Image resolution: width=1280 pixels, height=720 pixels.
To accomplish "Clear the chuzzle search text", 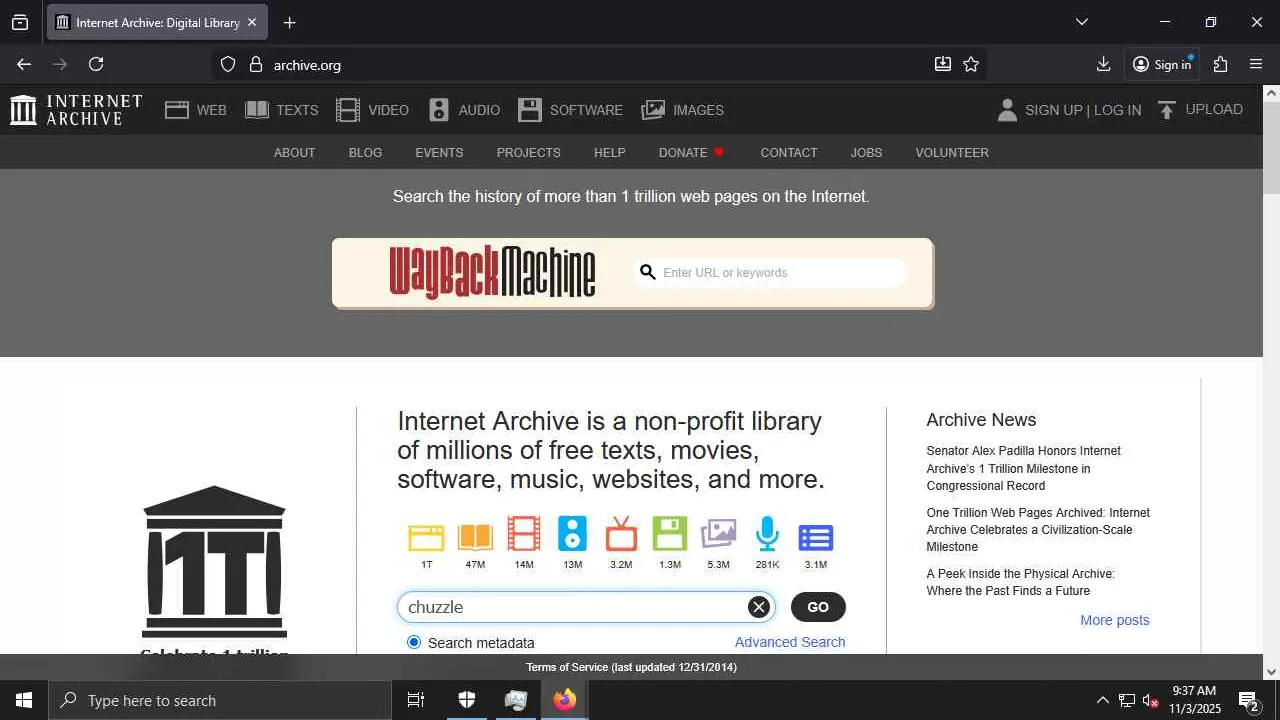I will pos(759,607).
